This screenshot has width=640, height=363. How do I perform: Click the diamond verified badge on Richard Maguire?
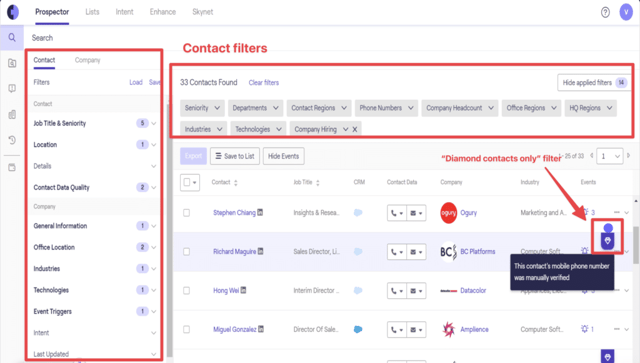click(x=608, y=241)
